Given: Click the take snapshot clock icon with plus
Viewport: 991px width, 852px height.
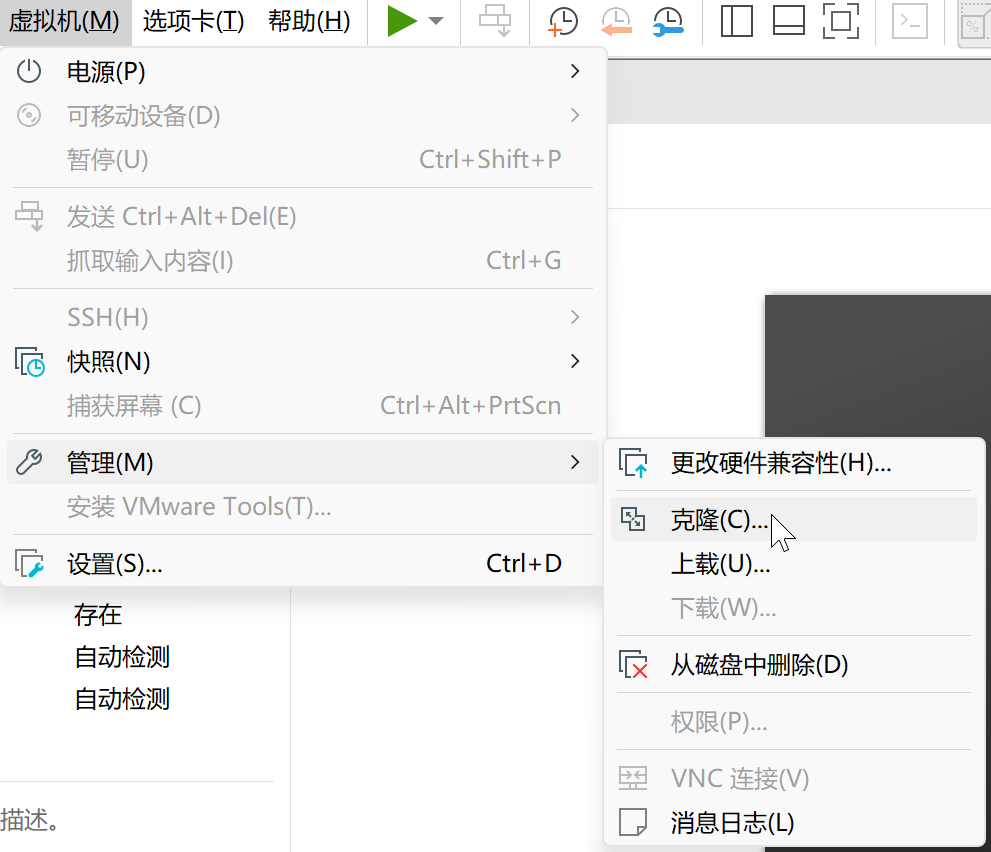Looking at the screenshot, I should tap(562, 21).
